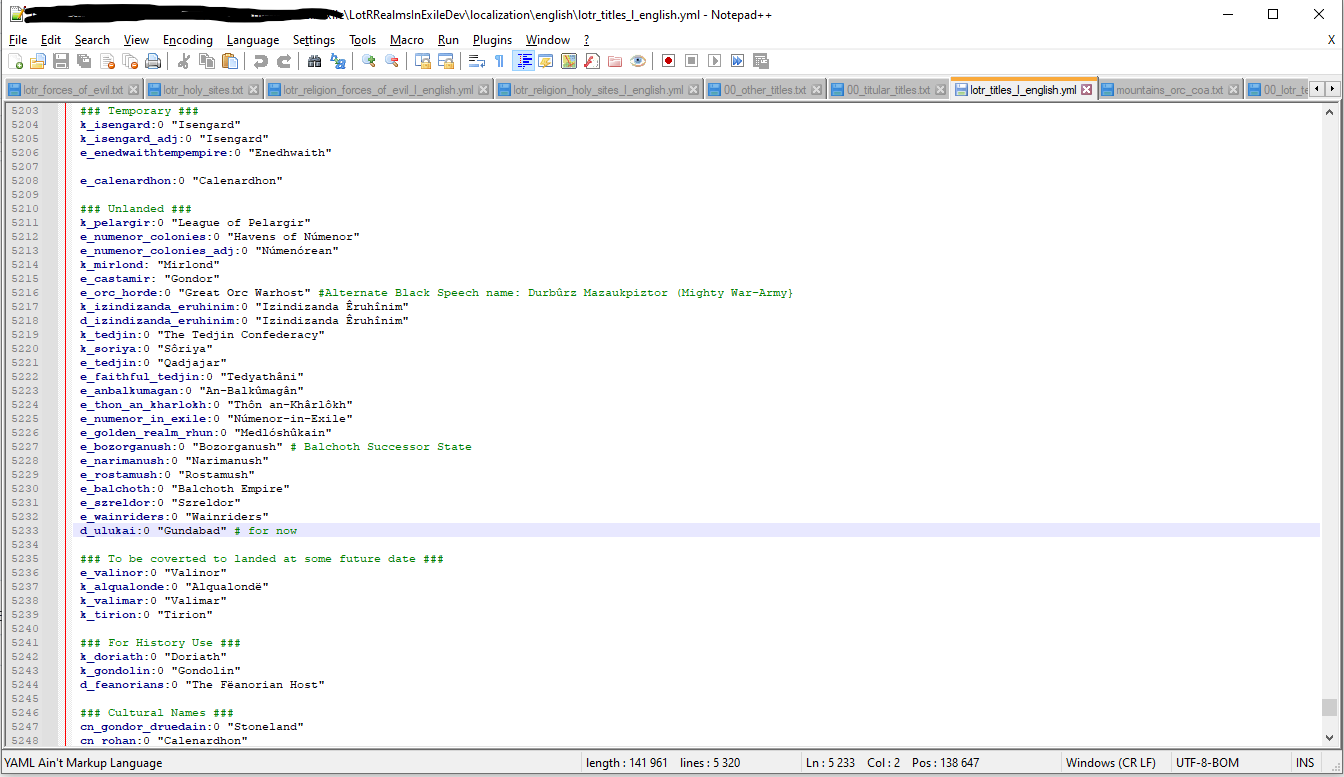The image size is (1344, 777).
Task: Switch to 00_other_titles.txt tab
Action: pos(765,90)
